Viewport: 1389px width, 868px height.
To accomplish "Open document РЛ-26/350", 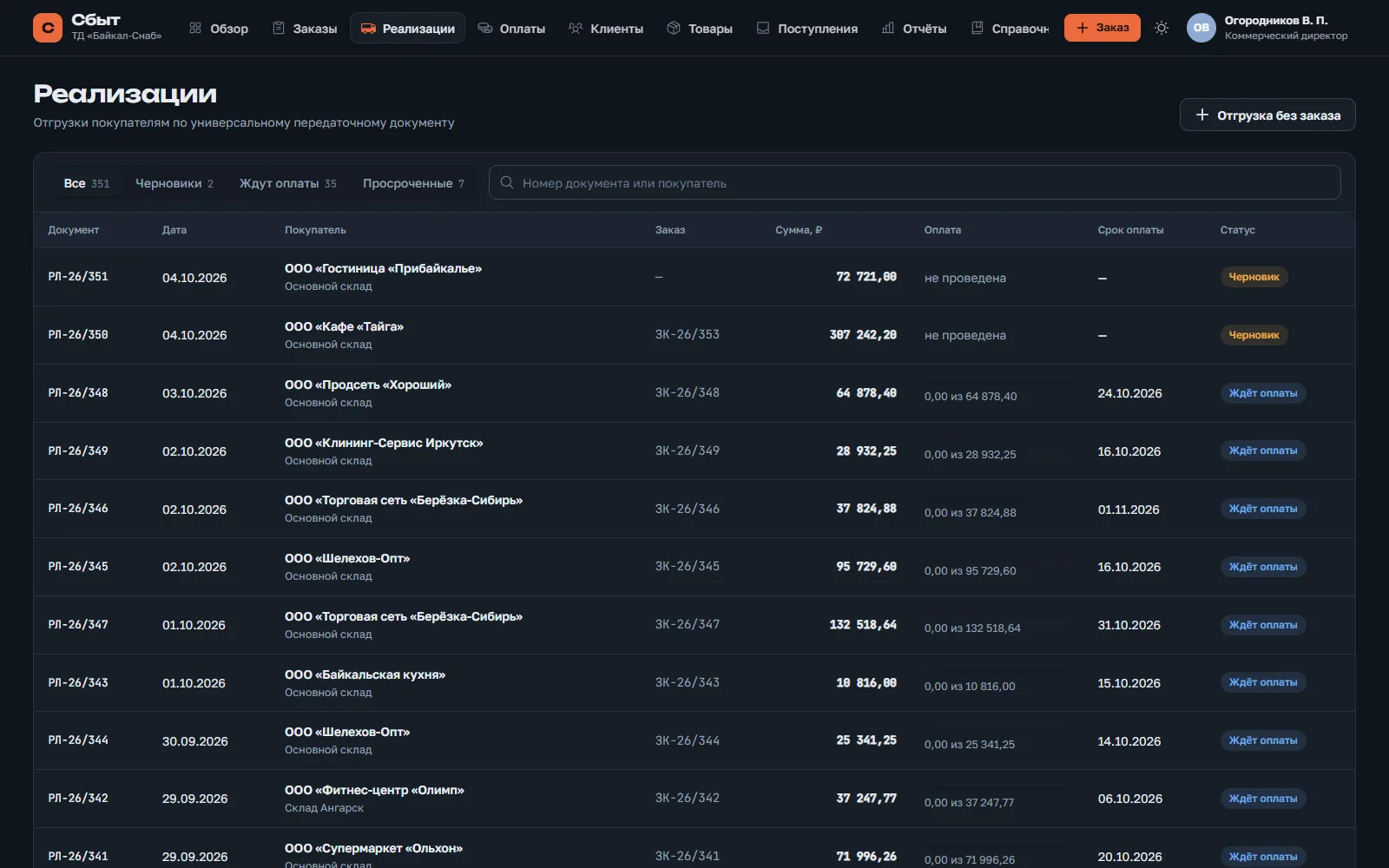I will pos(78,335).
